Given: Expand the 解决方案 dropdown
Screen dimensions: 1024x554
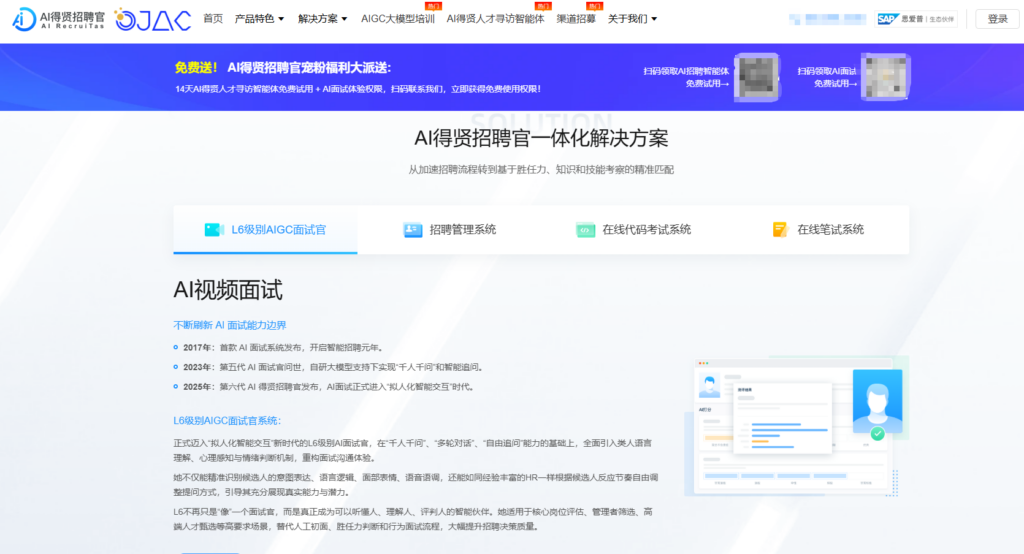Looking at the screenshot, I should click(323, 19).
